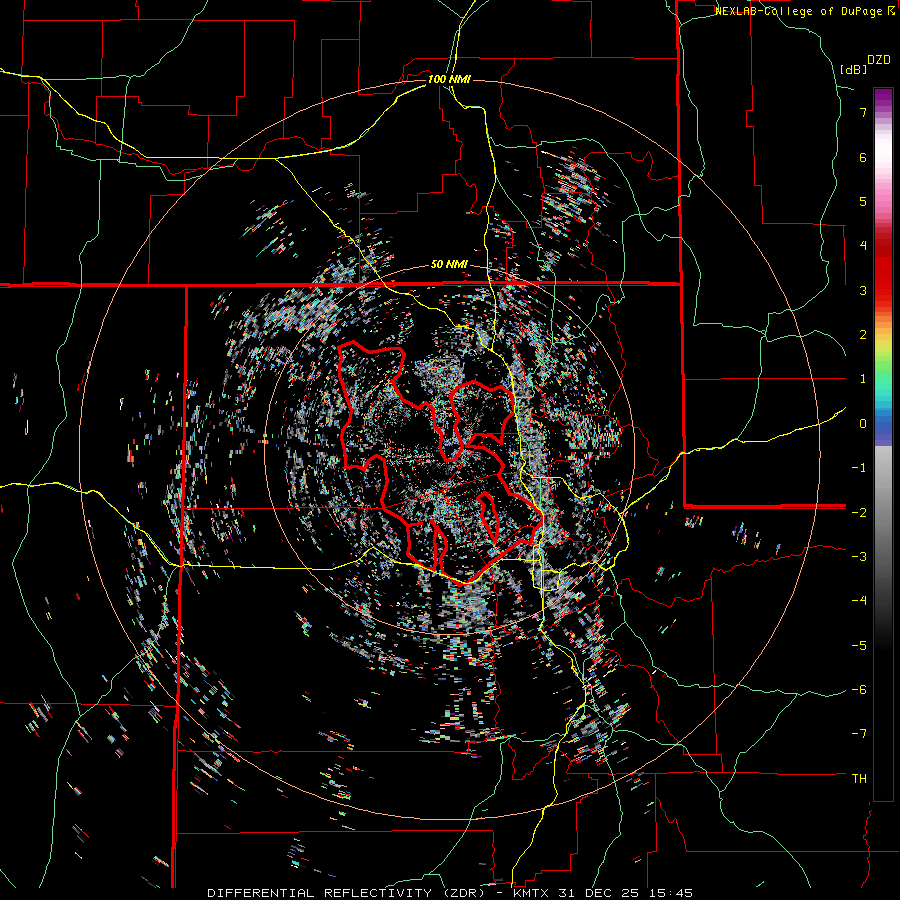Viewport: 900px width, 900px height.
Task: Click the '100 NMI' range ring label
Action: click(449, 79)
